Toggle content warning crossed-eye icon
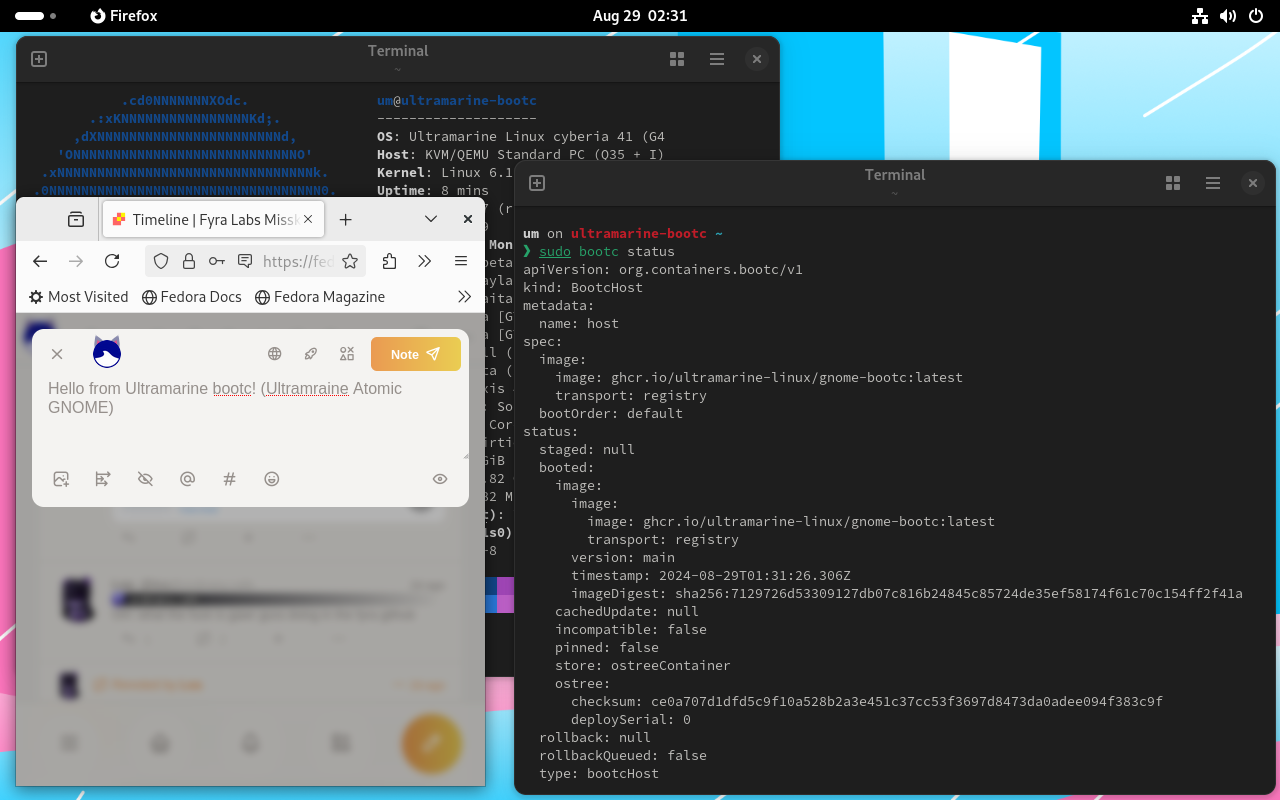This screenshot has height=800, width=1280. [x=145, y=479]
